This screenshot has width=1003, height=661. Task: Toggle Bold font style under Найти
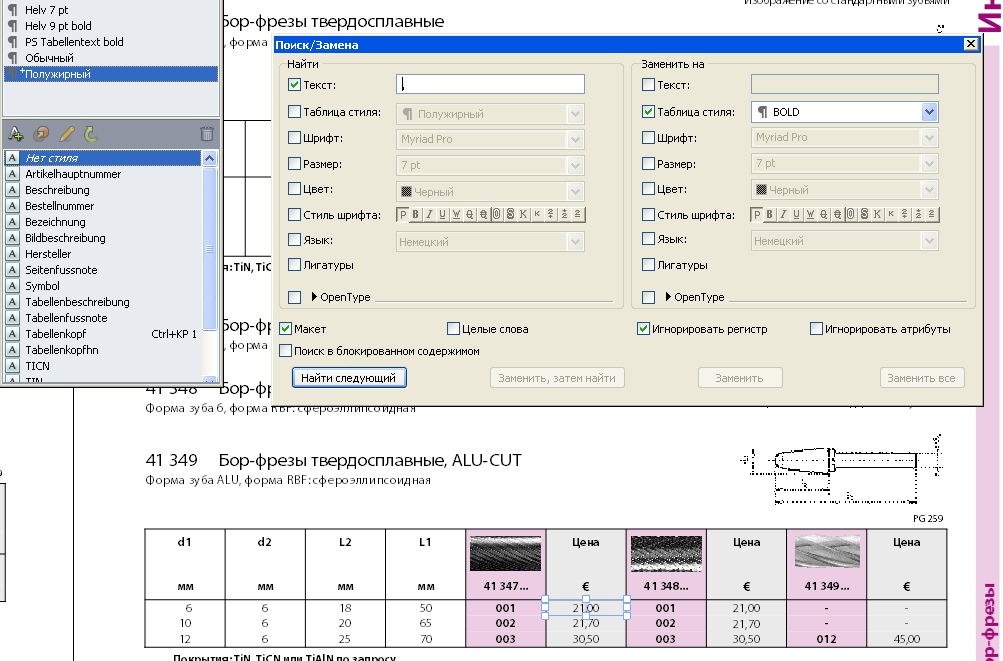coord(416,215)
